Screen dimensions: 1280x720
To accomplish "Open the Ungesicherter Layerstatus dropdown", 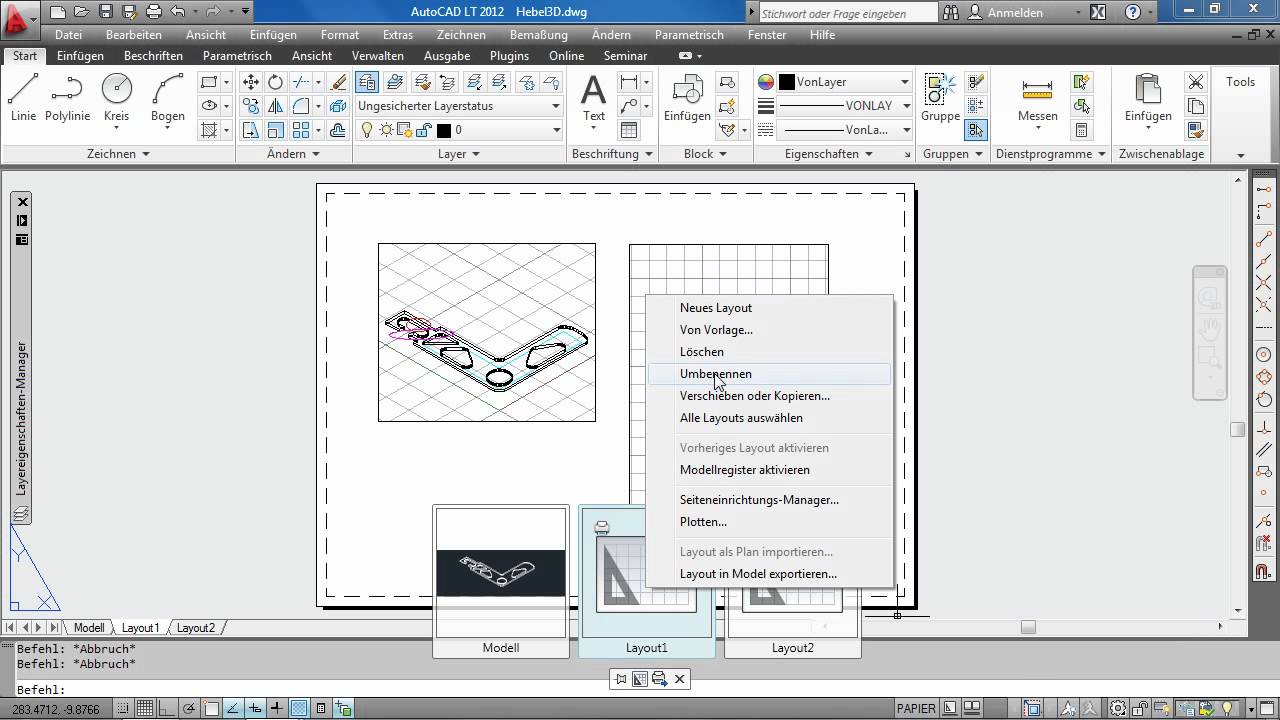I will 460,106.
